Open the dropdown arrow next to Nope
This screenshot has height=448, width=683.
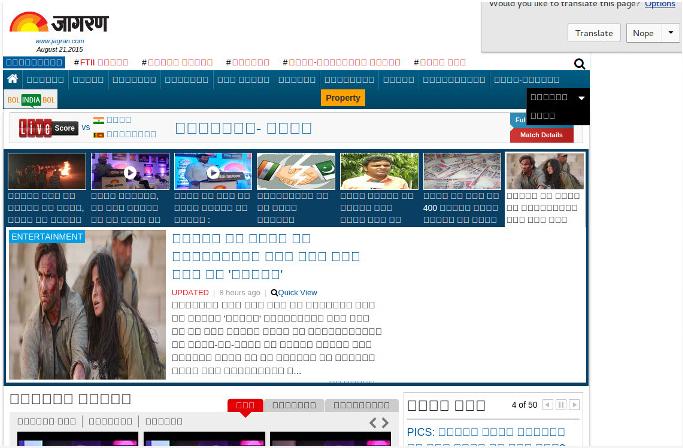click(671, 33)
